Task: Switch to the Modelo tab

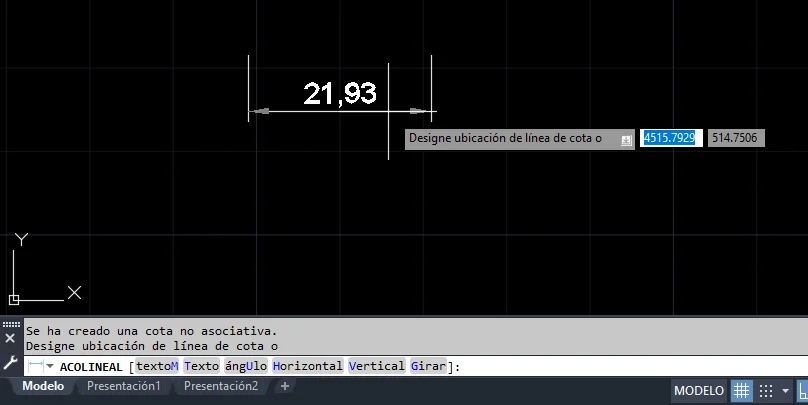Action: [43, 386]
